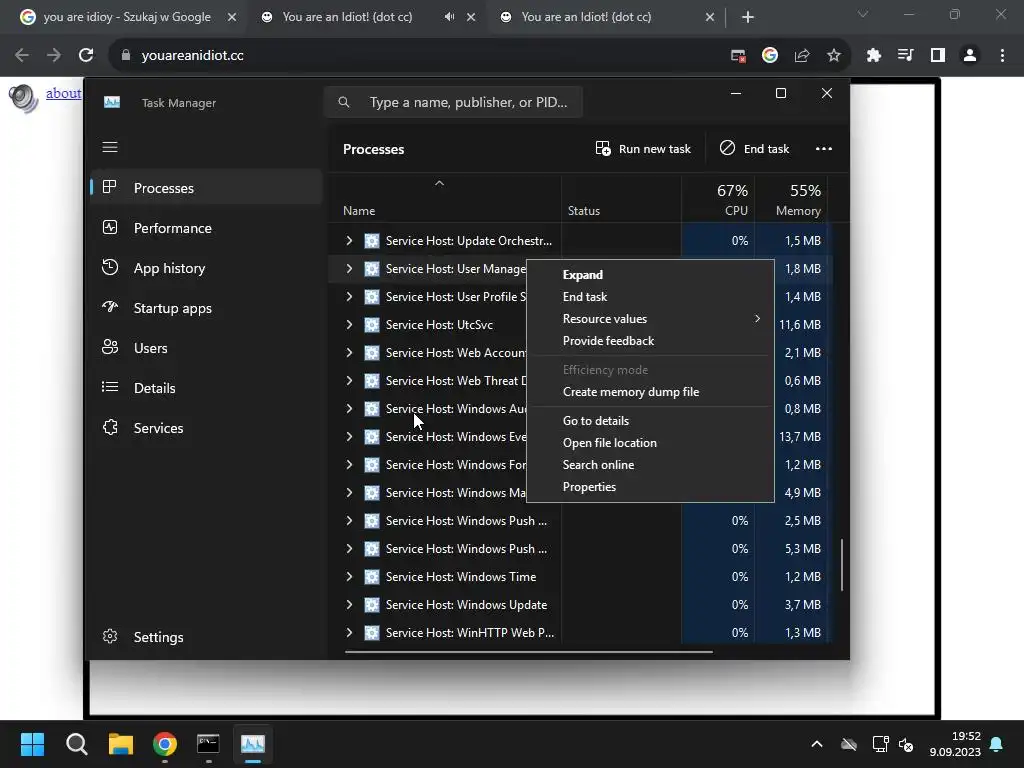Expand Service Host: Windows Time row
This screenshot has width=1024, height=768.
[349, 577]
